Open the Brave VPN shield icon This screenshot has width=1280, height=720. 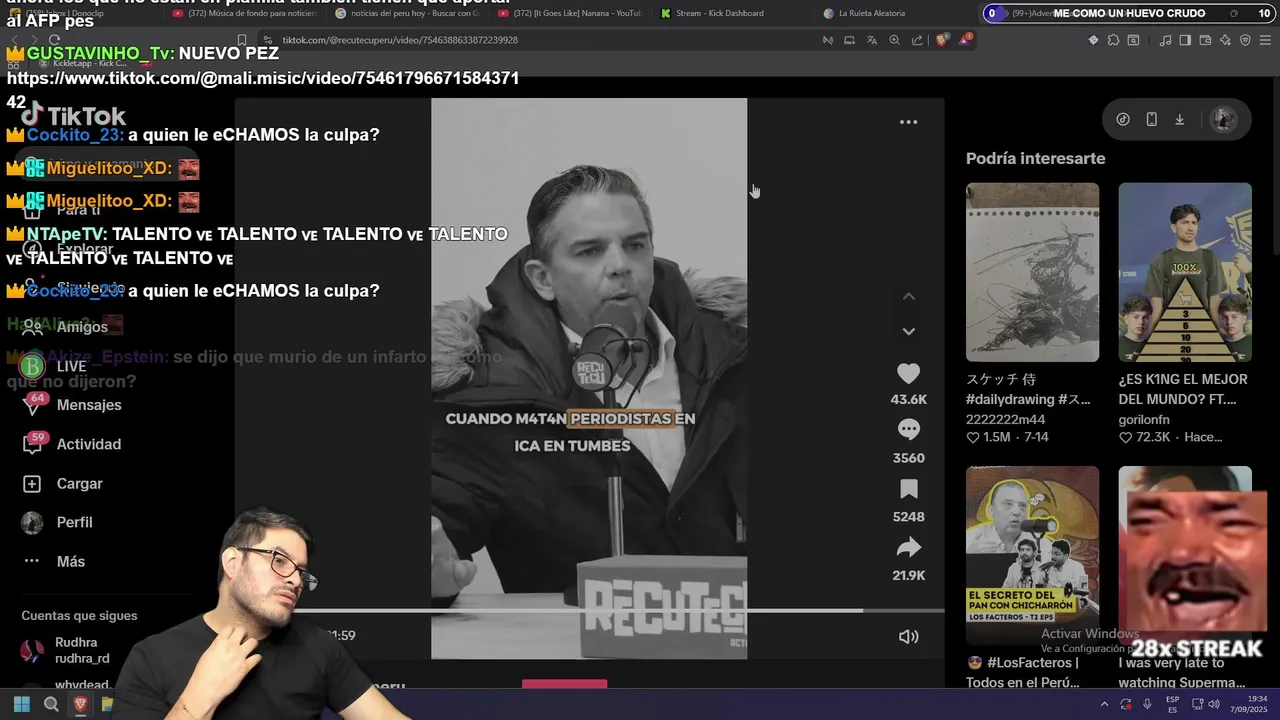coord(1245,40)
